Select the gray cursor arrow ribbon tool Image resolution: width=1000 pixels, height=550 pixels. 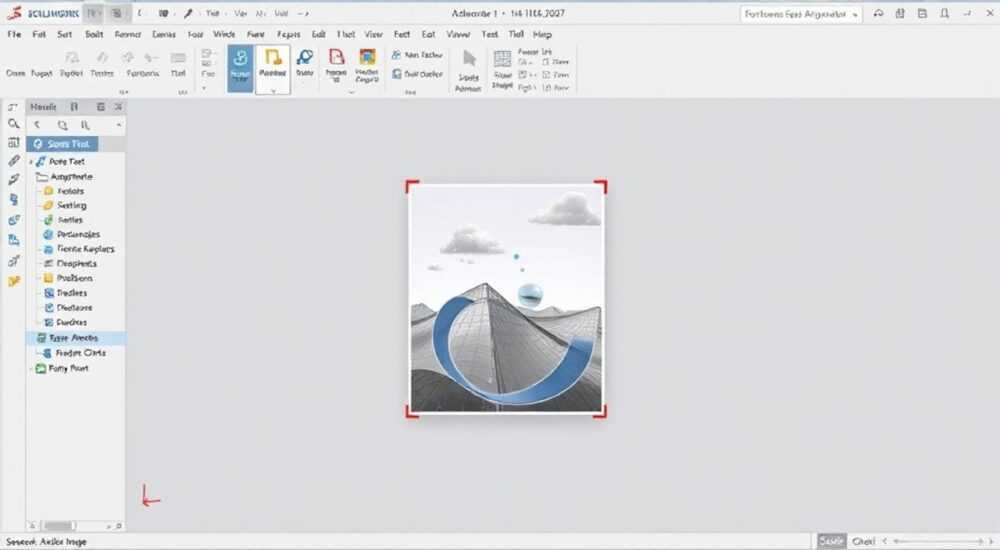coord(469,59)
